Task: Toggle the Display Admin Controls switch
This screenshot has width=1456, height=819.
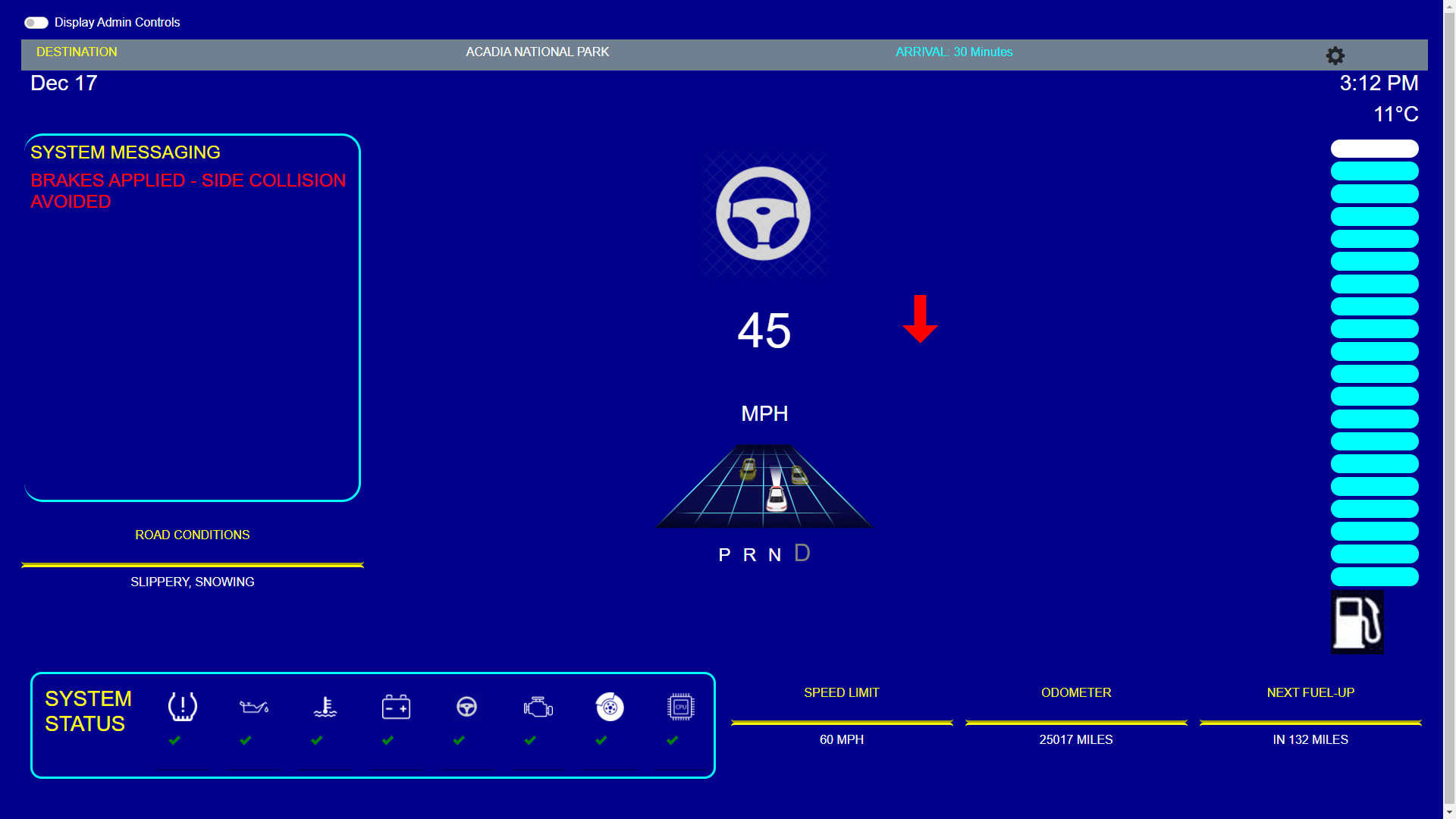Action: tap(36, 23)
